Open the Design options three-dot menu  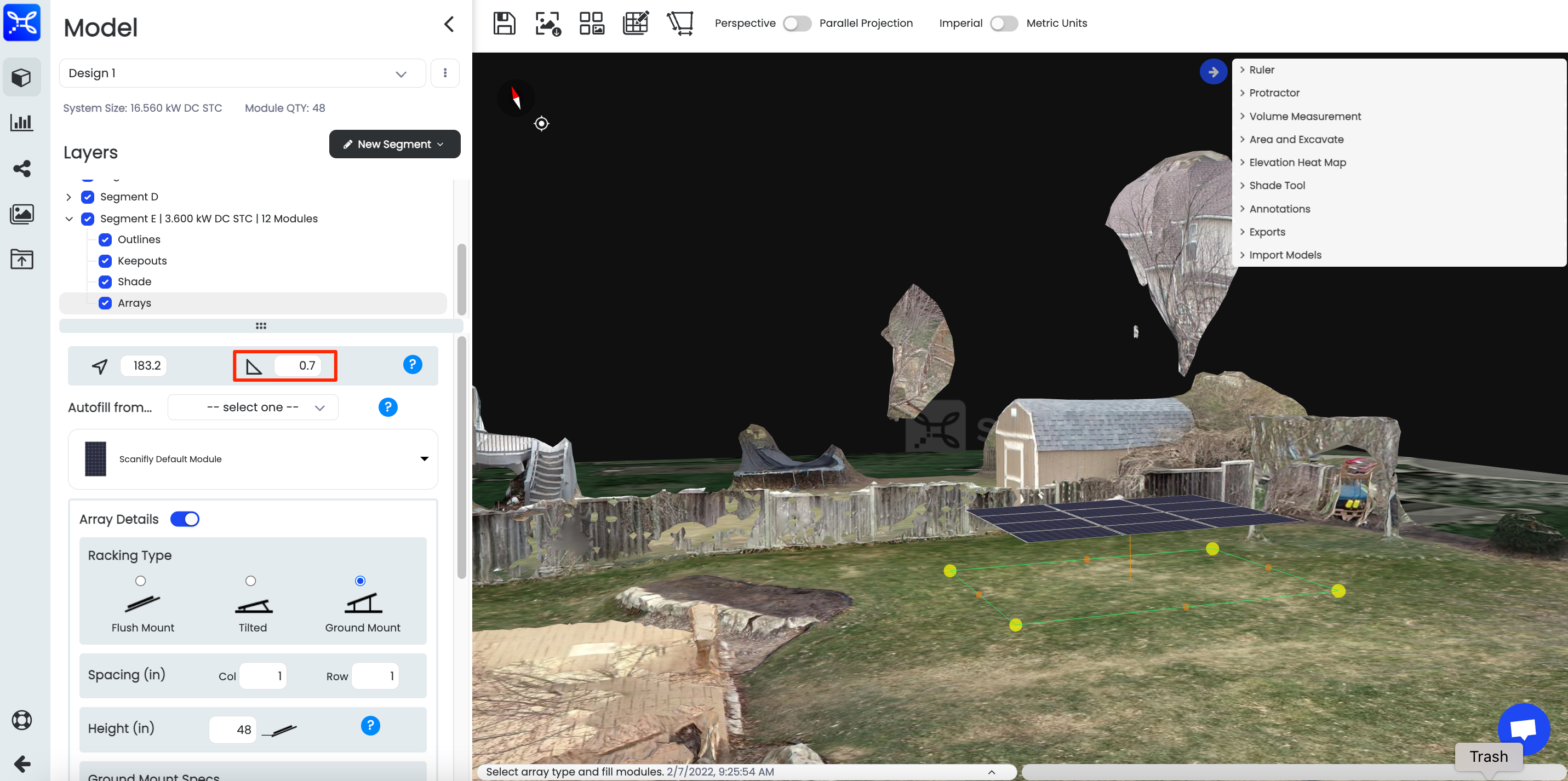[x=445, y=73]
